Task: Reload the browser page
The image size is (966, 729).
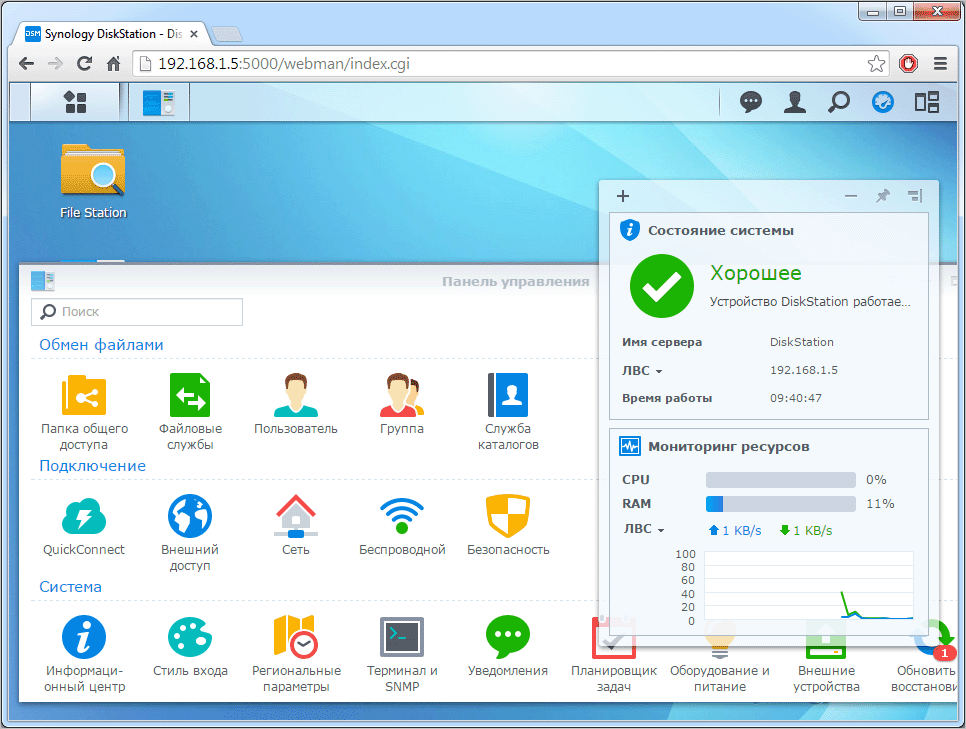Action: point(84,63)
